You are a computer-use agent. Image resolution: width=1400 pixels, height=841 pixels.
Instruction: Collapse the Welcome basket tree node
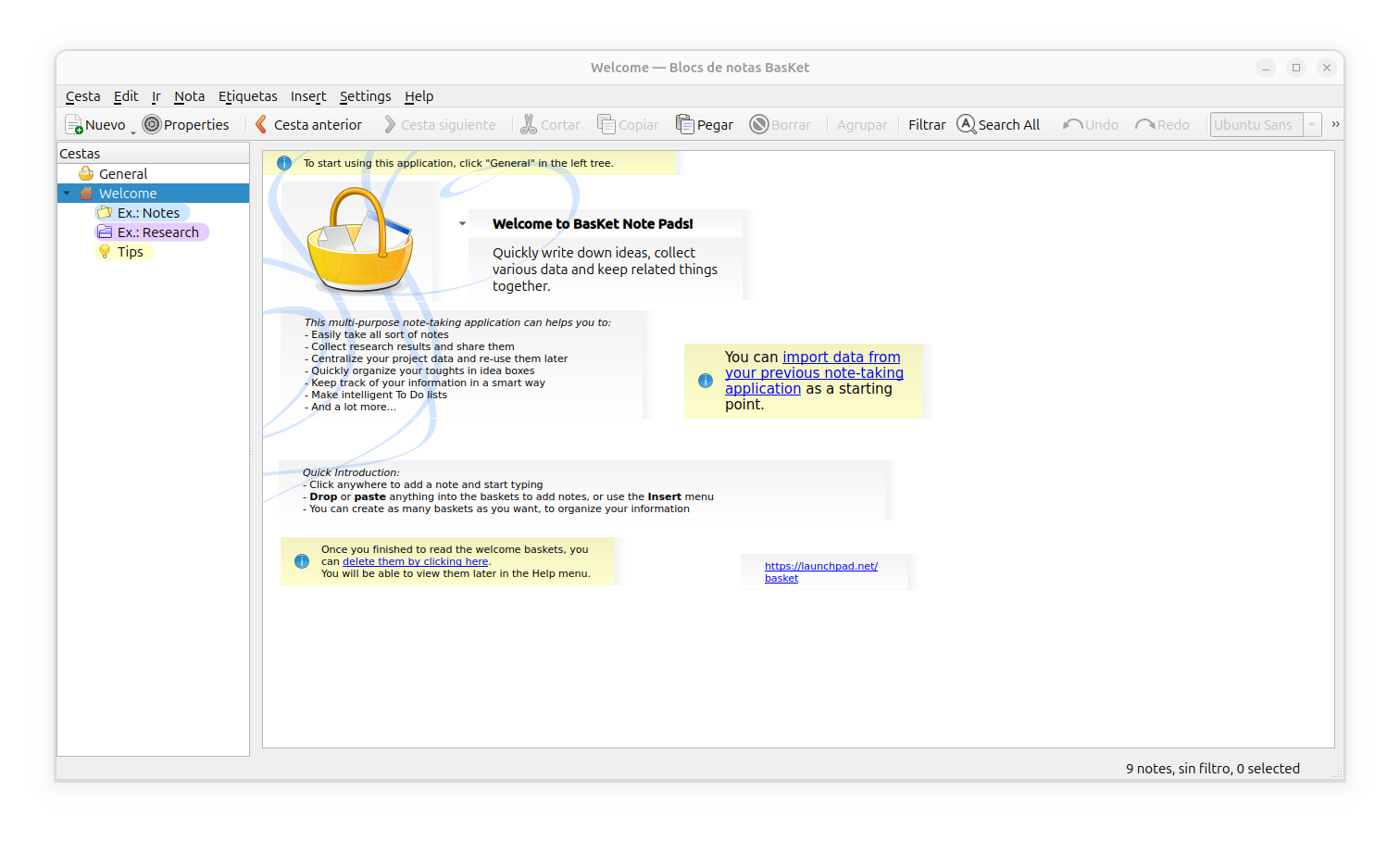coord(67,194)
